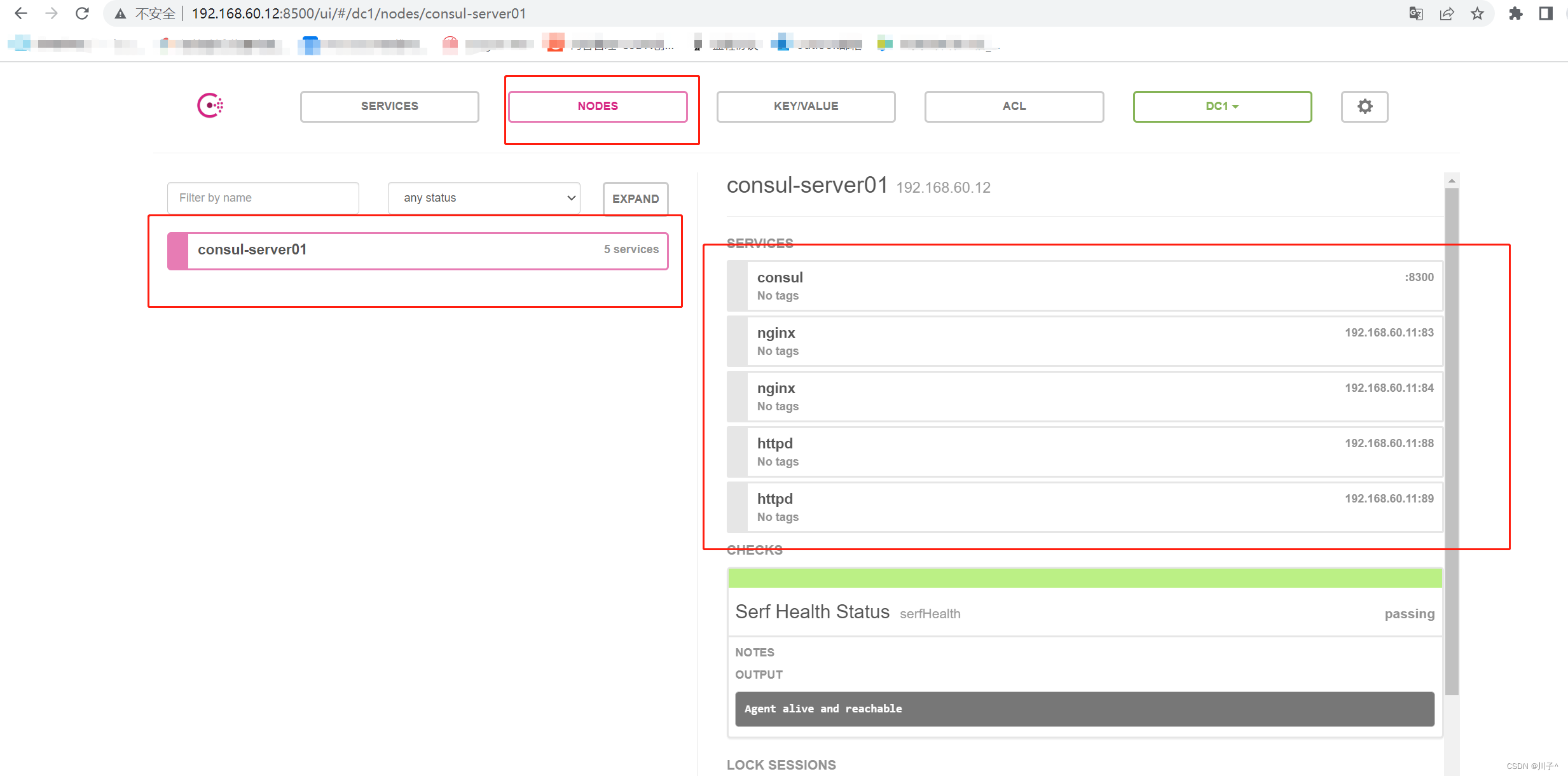Expand consul-server01 node details
Viewport: 1568px width, 776px height.
636,198
